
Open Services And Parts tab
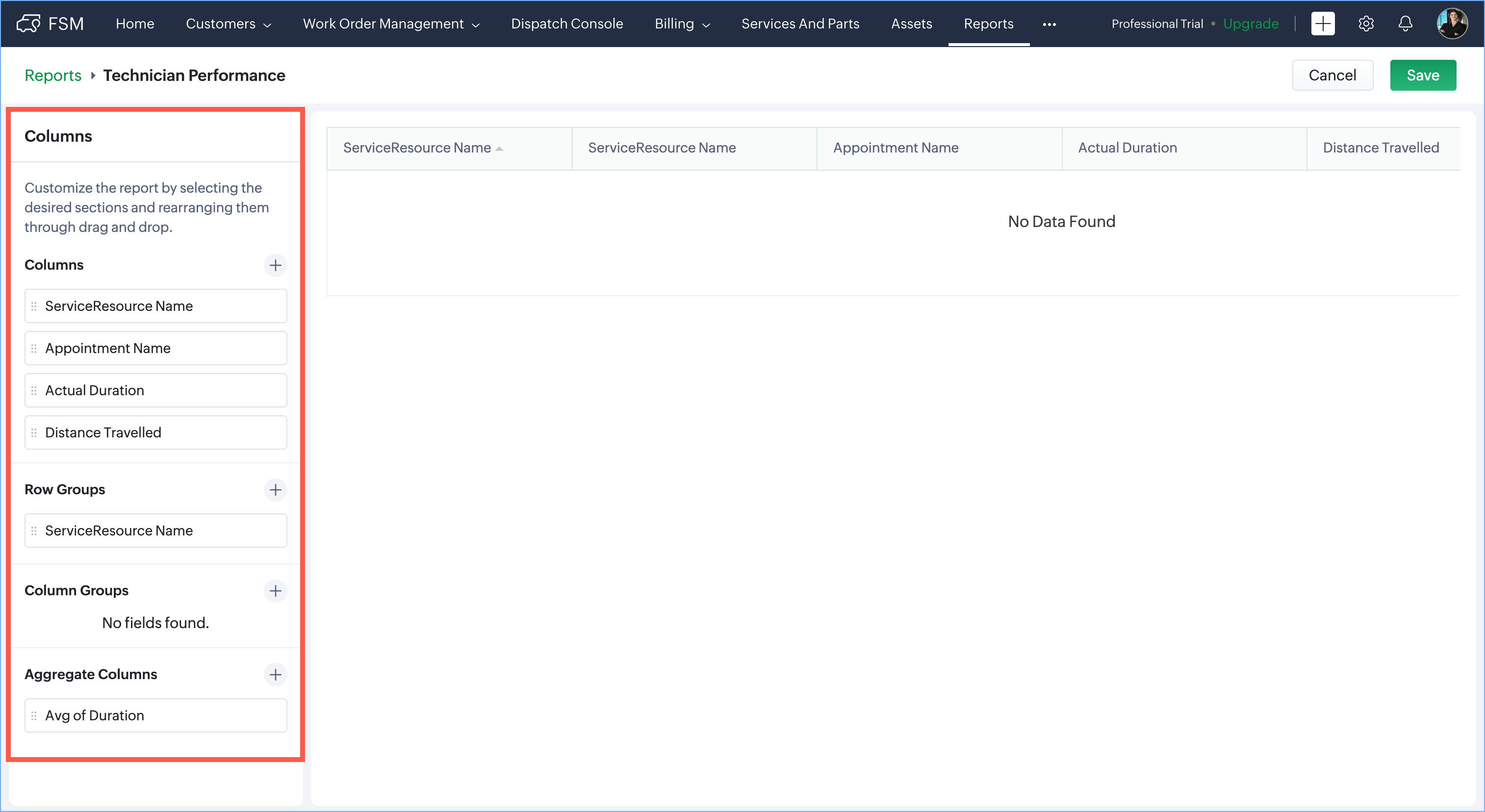pos(800,24)
